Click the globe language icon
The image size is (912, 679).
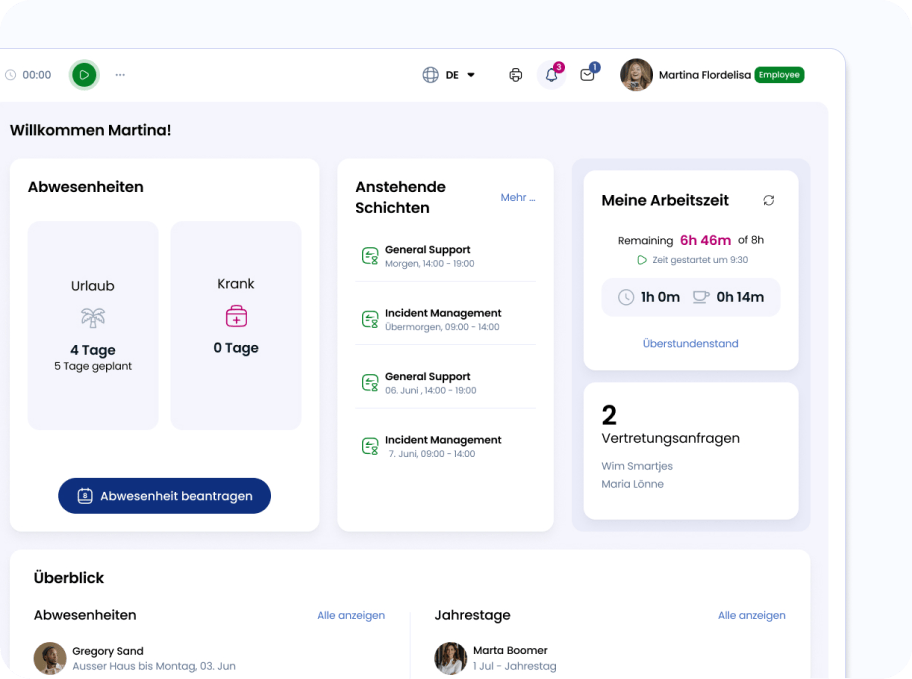click(431, 75)
